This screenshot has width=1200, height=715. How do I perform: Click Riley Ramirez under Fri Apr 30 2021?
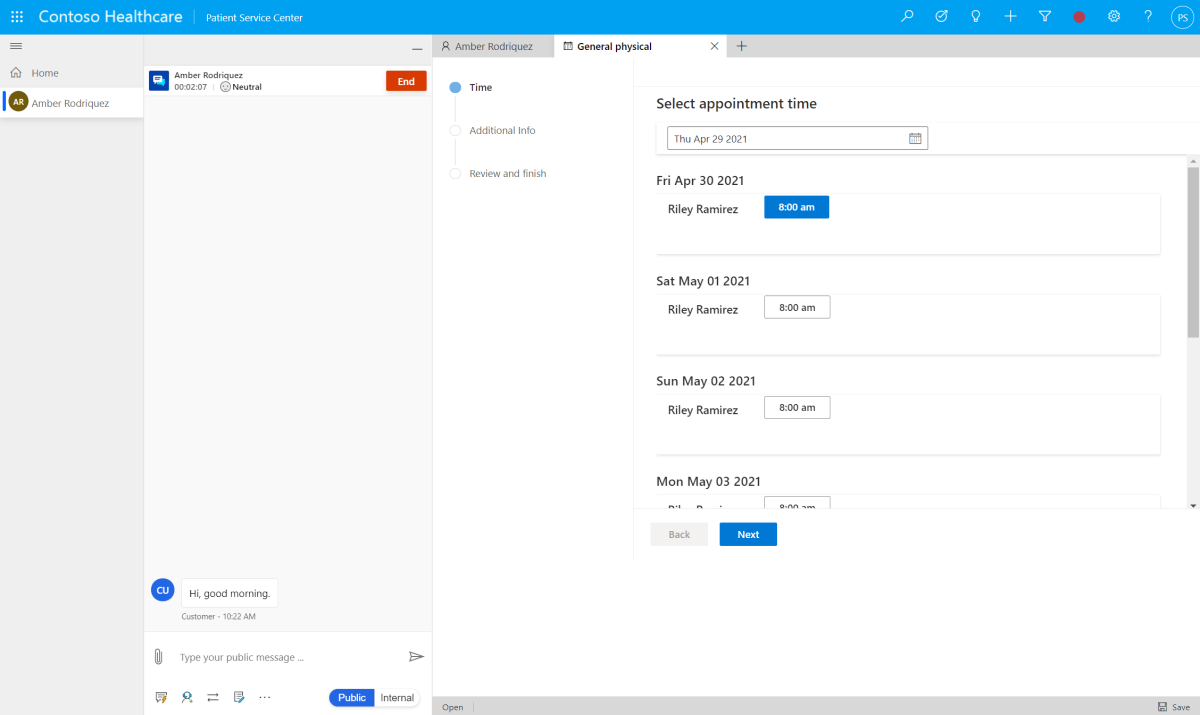(703, 209)
